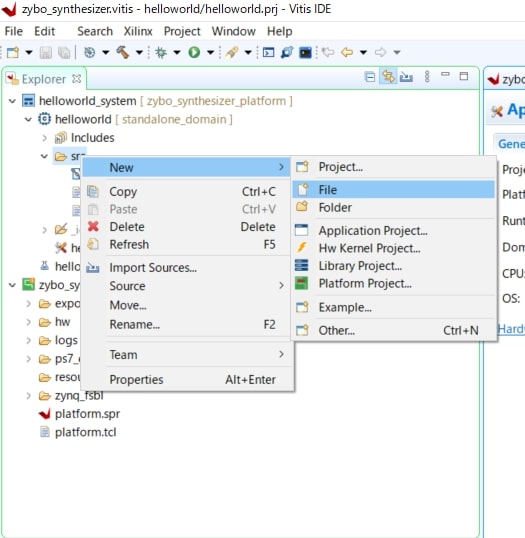Image resolution: width=525 pixels, height=538 pixels.
Task: Click the build configuration globe icon
Action: (90, 52)
